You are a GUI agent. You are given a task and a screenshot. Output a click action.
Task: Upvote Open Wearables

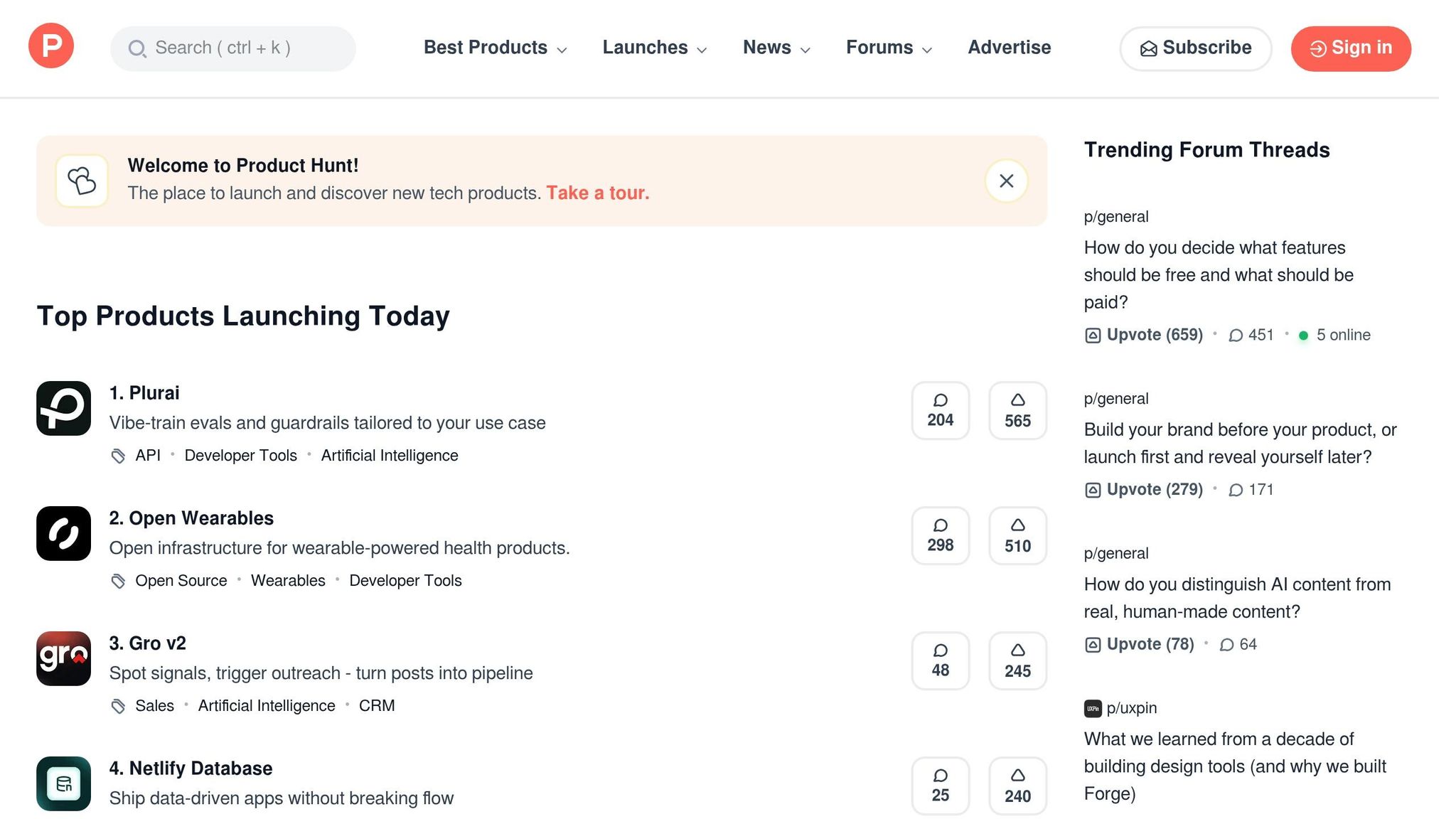(1017, 535)
